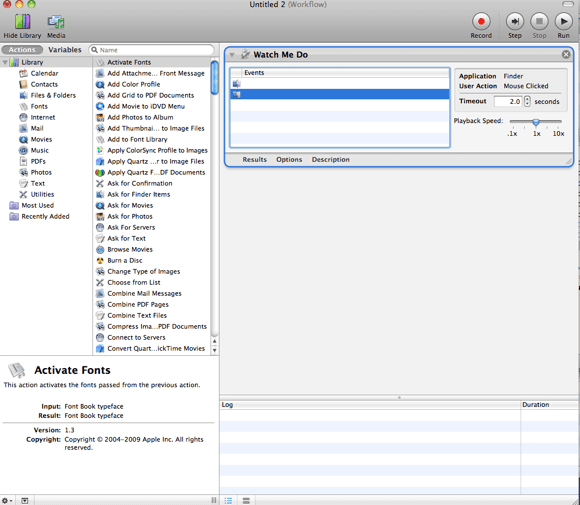The height and width of the screenshot is (505, 580).
Task: Adjust the Timeout stepper arrows
Action: tap(527, 101)
